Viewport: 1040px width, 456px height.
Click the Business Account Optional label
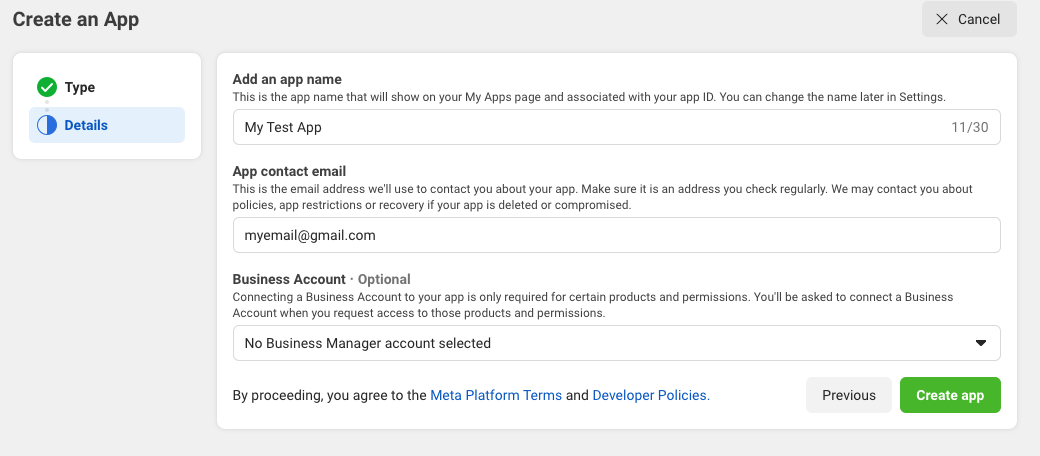click(321, 279)
